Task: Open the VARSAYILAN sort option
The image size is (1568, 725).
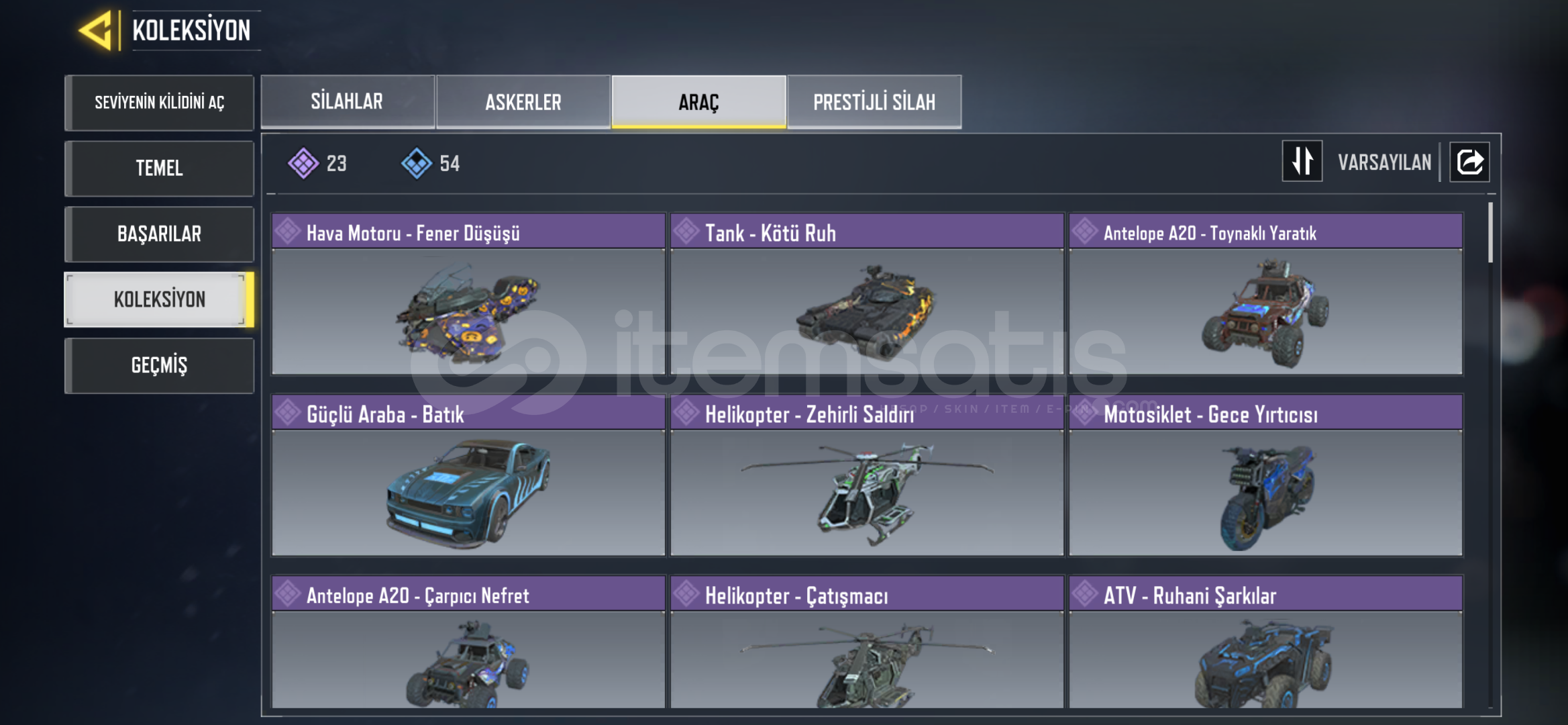Action: pos(1384,162)
